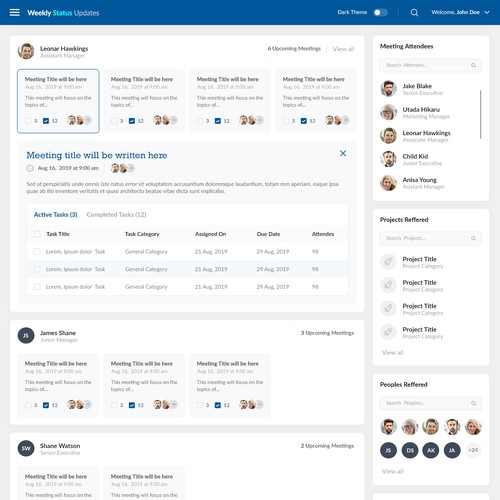
Task: Click search icon in Search Attendees field
Action: click(473, 65)
